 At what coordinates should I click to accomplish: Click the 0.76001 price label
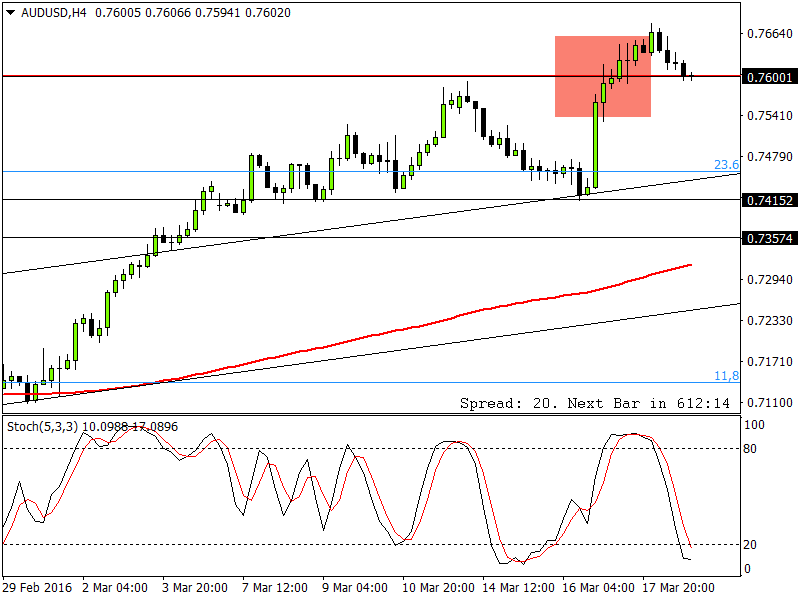point(769,77)
